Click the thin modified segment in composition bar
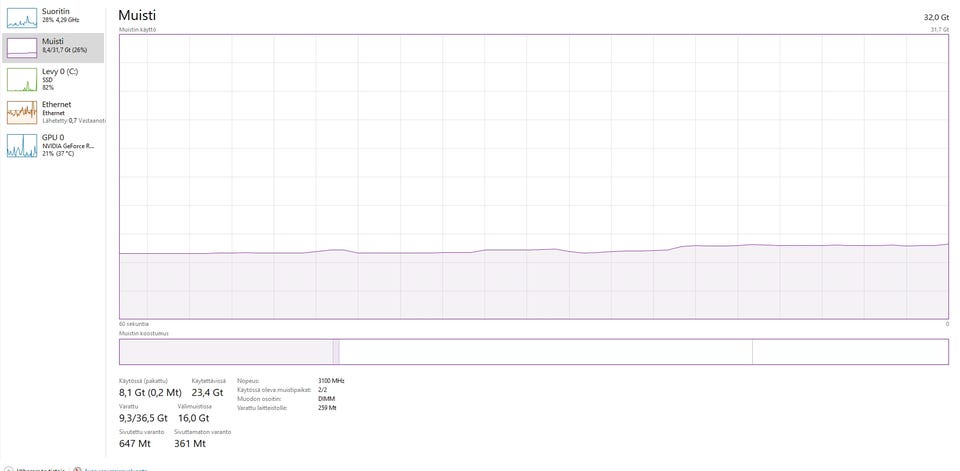 (336, 352)
